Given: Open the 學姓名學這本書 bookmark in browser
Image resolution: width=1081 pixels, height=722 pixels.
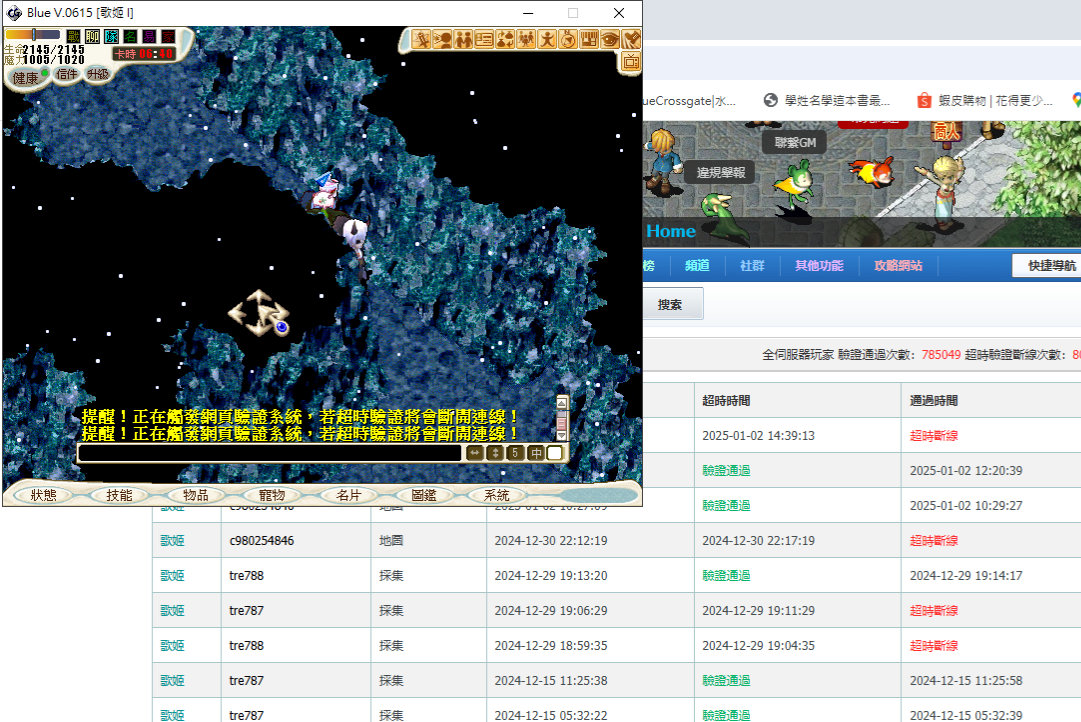Looking at the screenshot, I should pyautogui.click(x=827, y=101).
